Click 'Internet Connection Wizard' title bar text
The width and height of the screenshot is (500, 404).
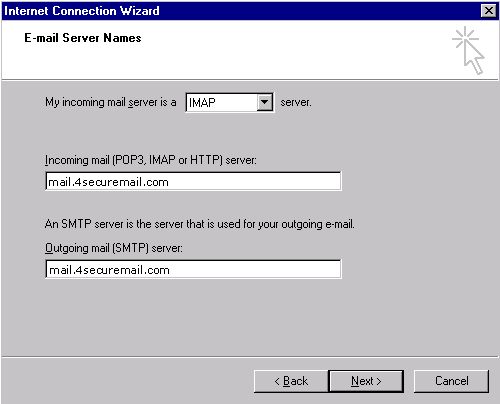point(82,11)
